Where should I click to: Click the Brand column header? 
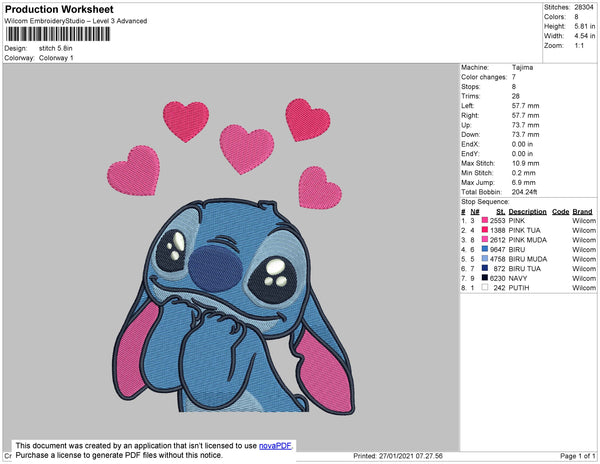point(582,212)
